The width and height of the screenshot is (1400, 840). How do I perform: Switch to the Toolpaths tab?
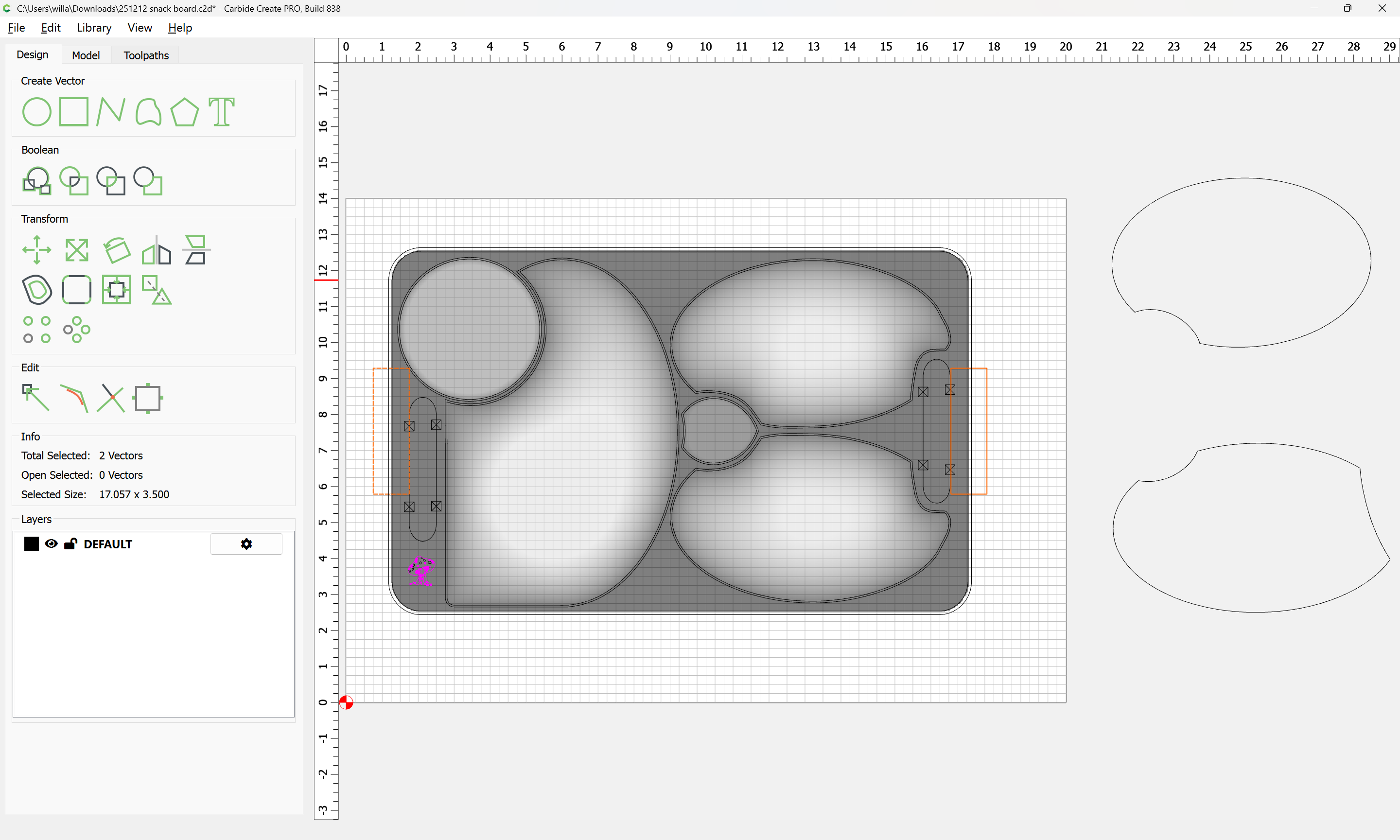click(146, 55)
